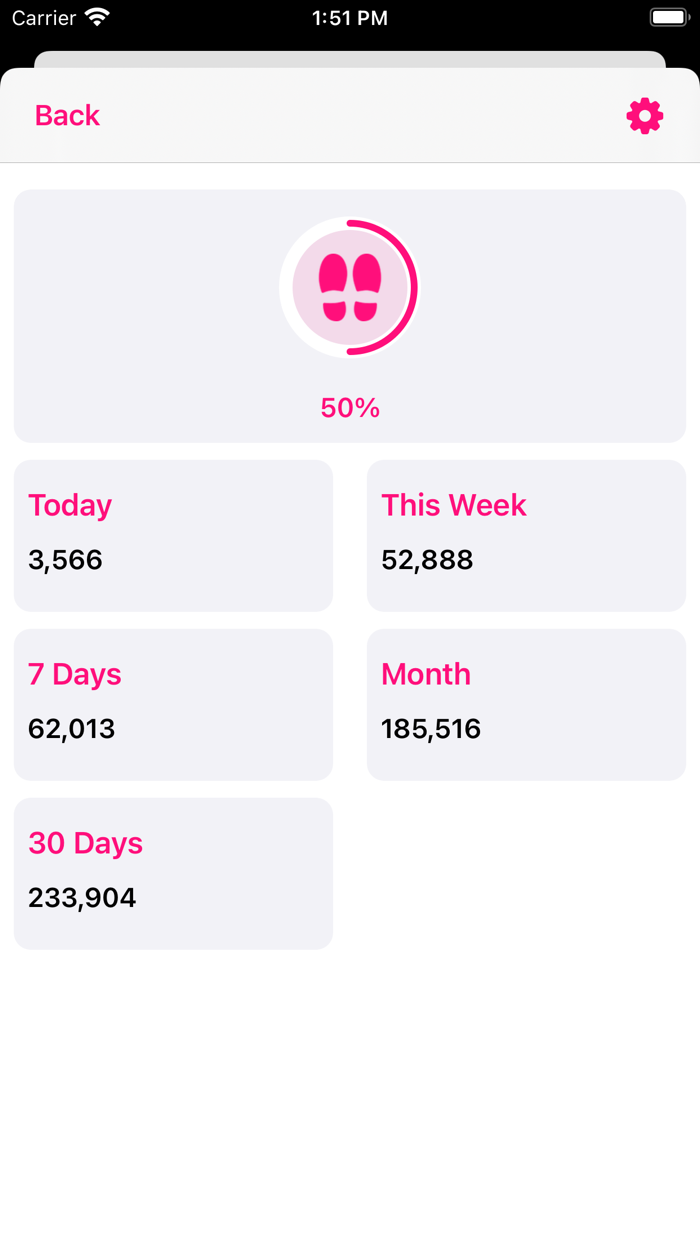The height and width of the screenshot is (1244, 700).
Task: Open the settings gear icon
Action: click(x=645, y=115)
